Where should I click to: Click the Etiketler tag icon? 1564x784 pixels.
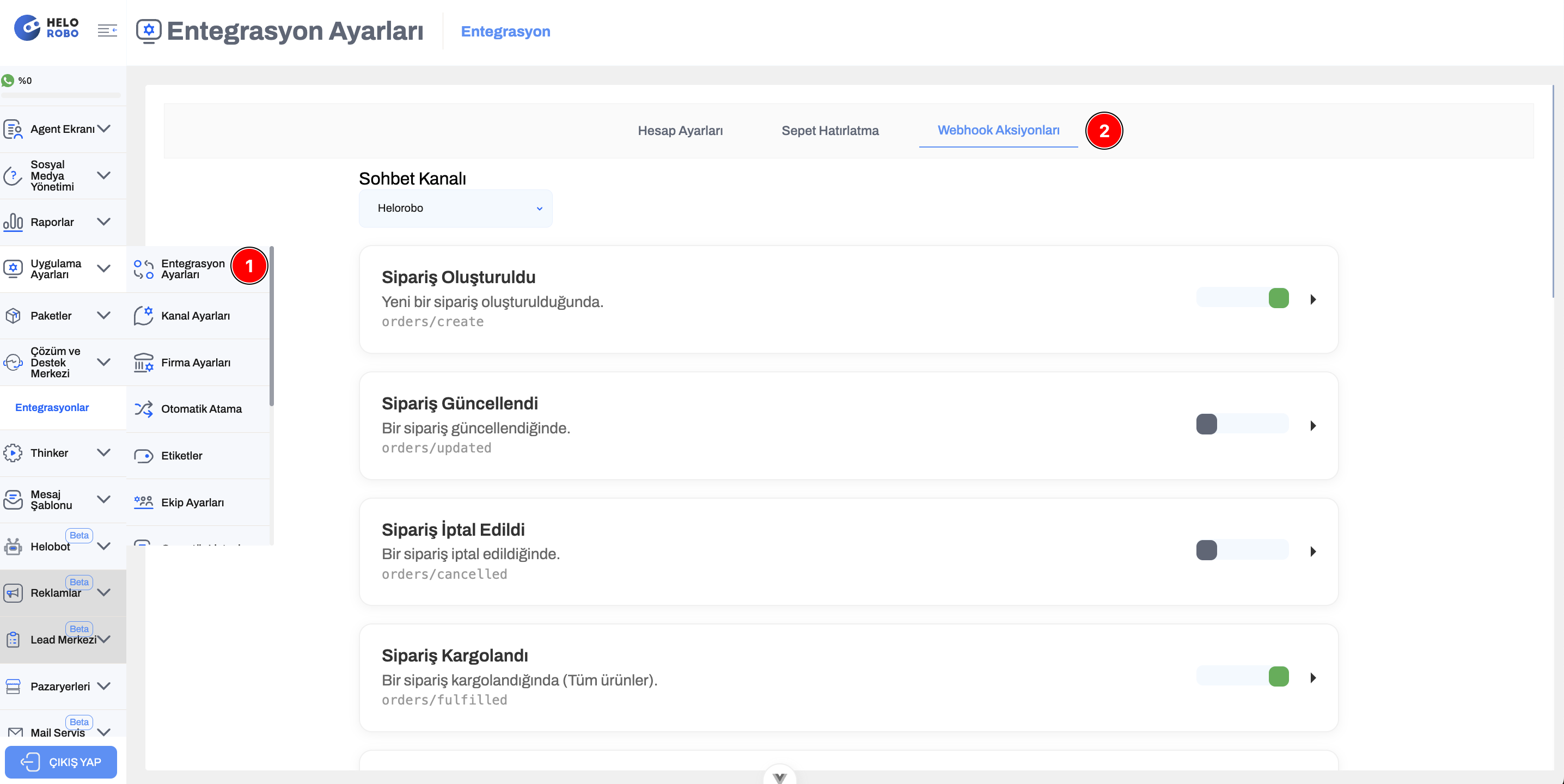tap(144, 456)
